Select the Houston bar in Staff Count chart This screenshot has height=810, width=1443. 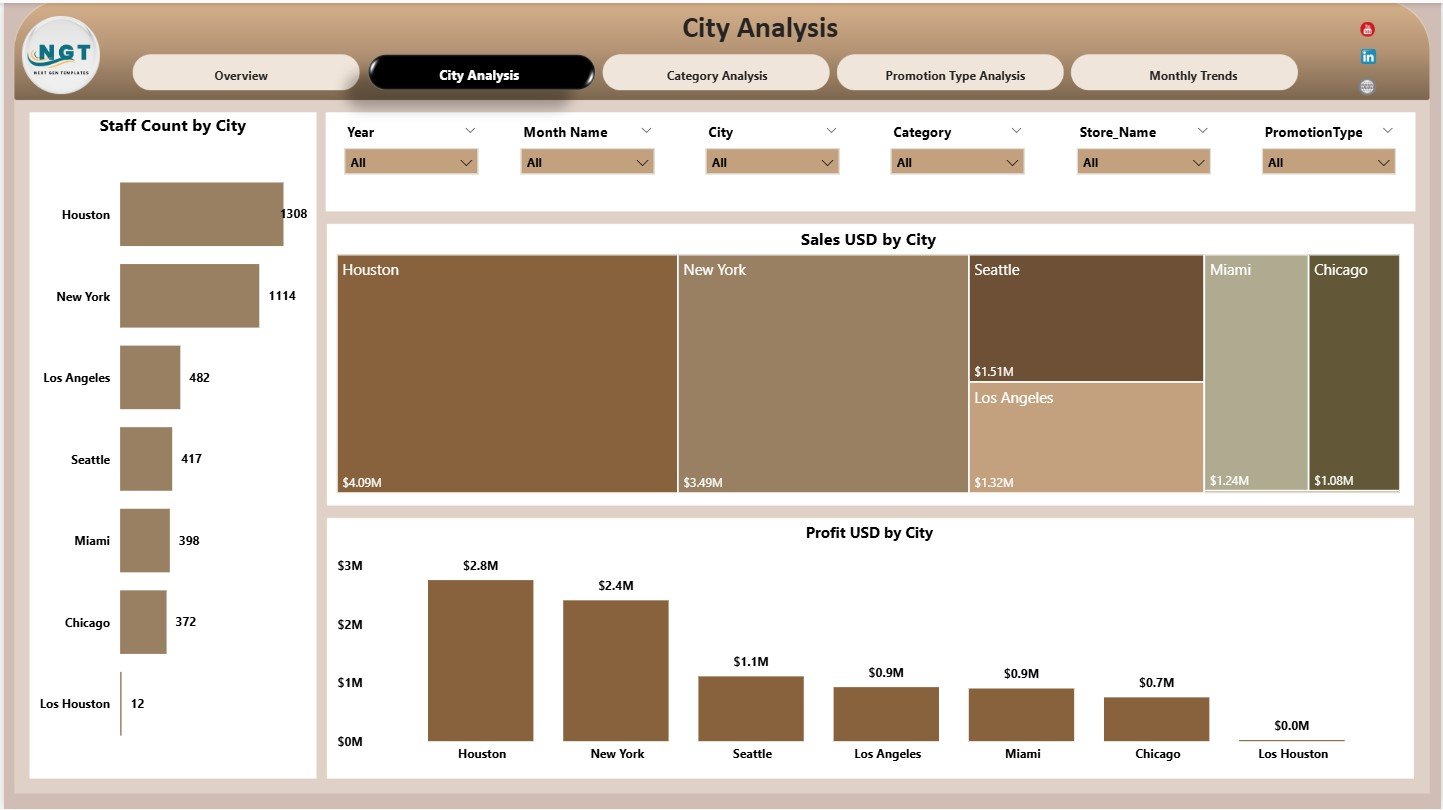pos(200,214)
